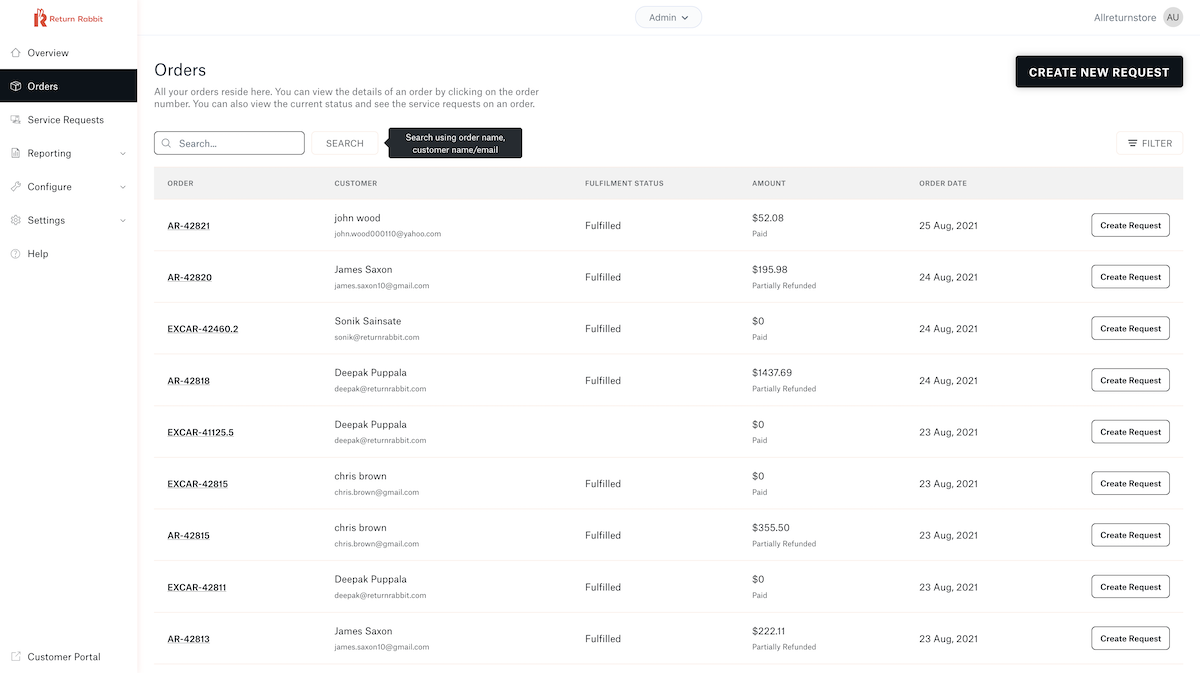The image size is (1200, 673).
Task: Create Request for order EXCAR-42811
Action: [1130, 587]
